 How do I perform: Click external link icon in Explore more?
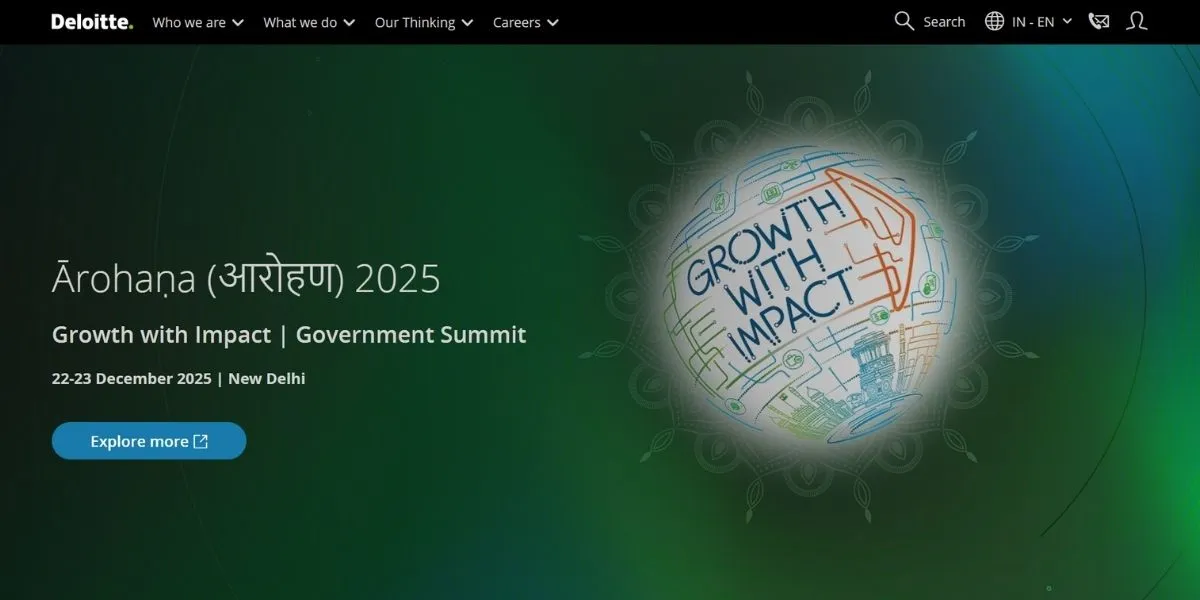click(201, 441)
